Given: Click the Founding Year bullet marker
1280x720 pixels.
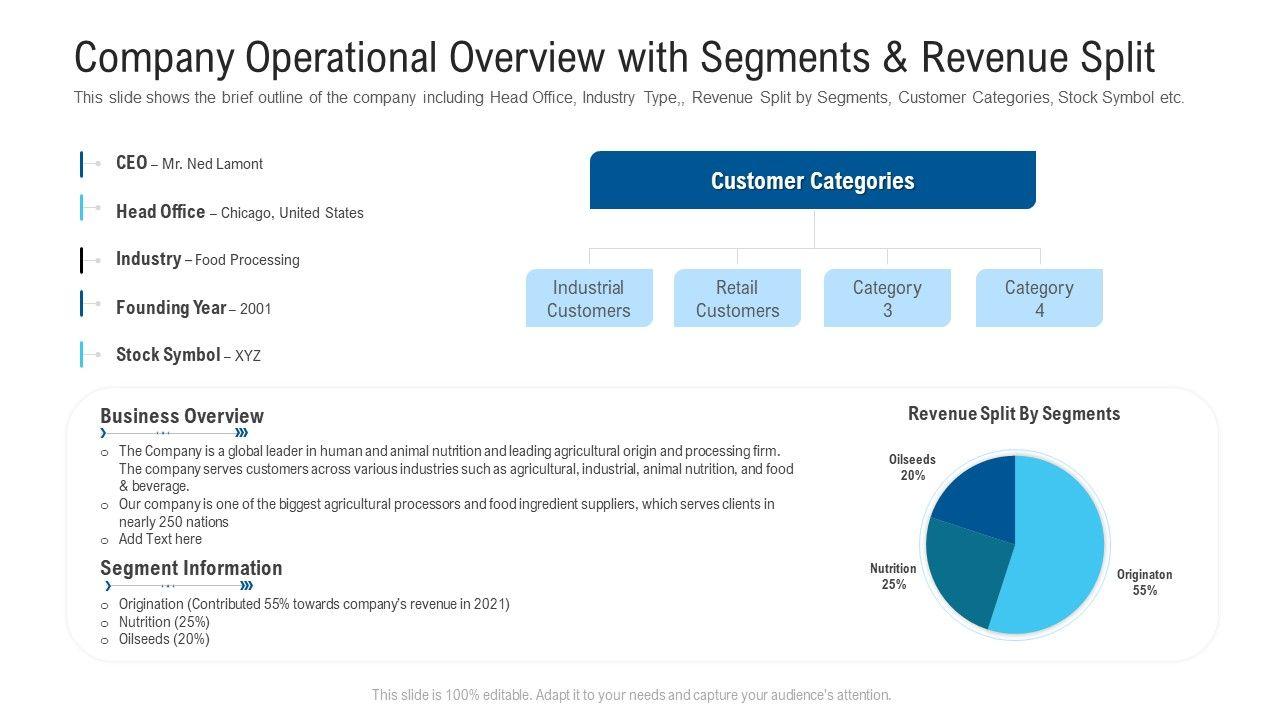Looking at the screenshot, I should (x=88, y=304).
